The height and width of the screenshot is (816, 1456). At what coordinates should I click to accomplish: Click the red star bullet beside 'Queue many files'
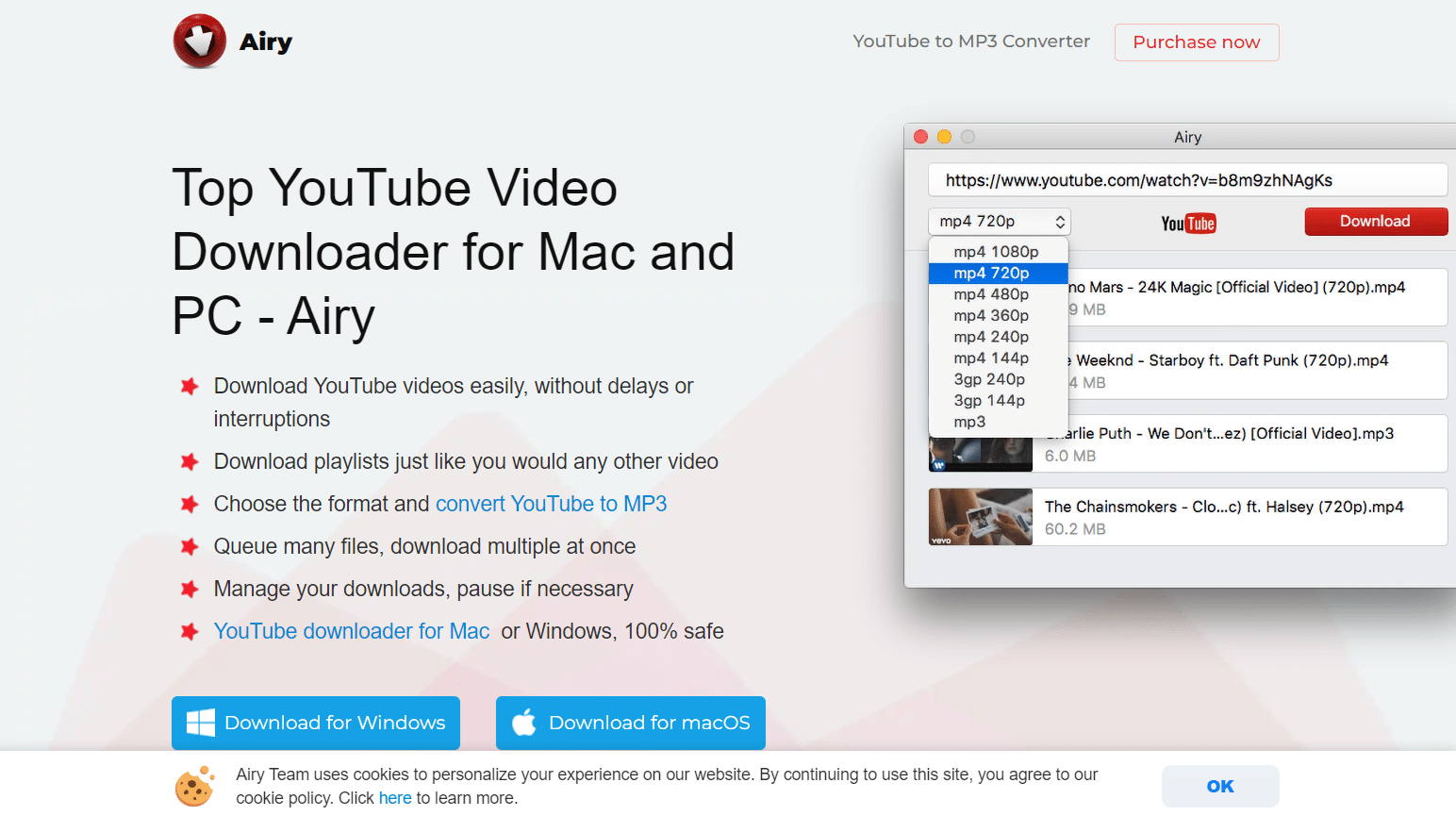tap(190, 546)
